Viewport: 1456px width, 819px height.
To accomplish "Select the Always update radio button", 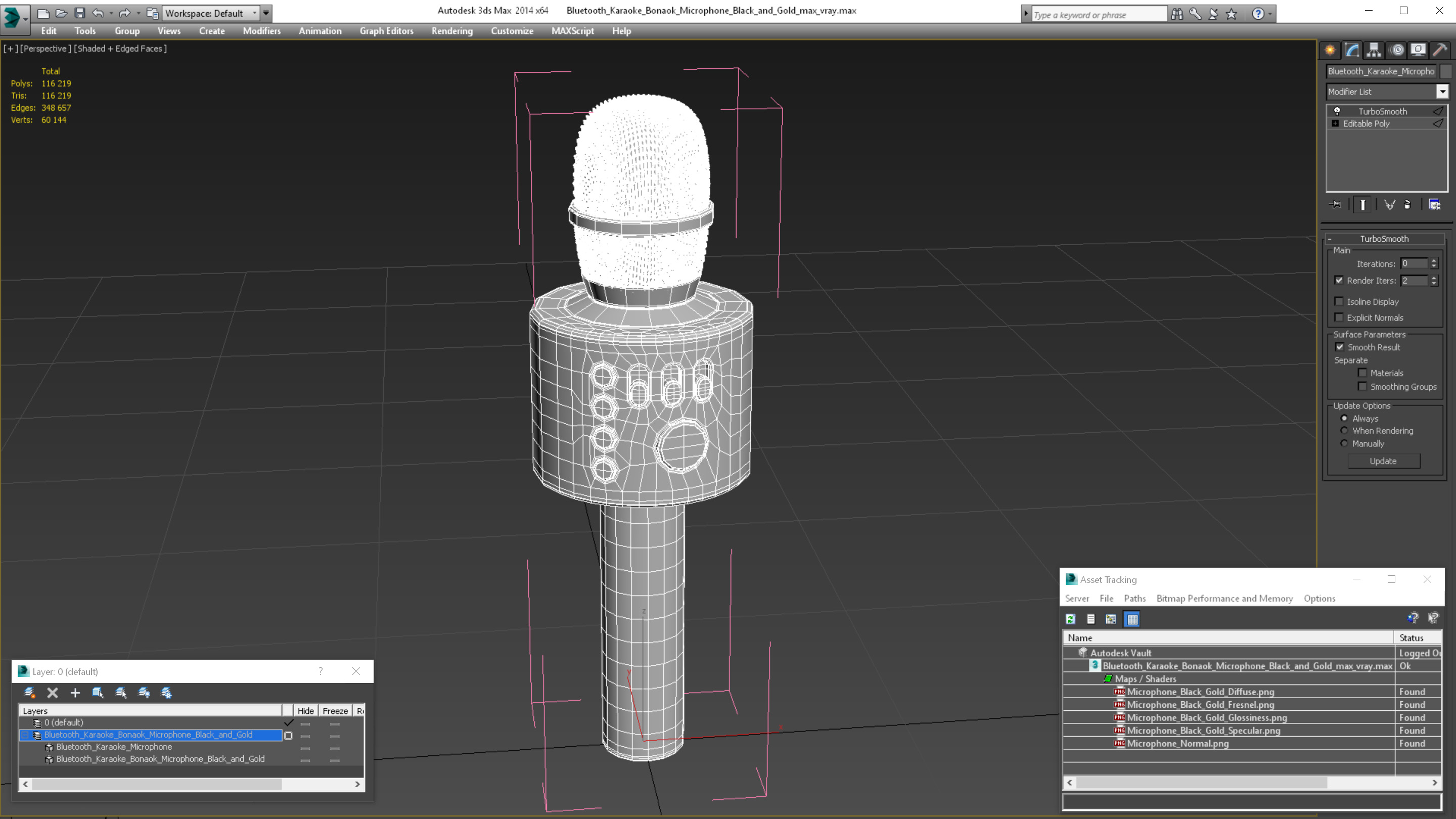I will (1344, 418).
